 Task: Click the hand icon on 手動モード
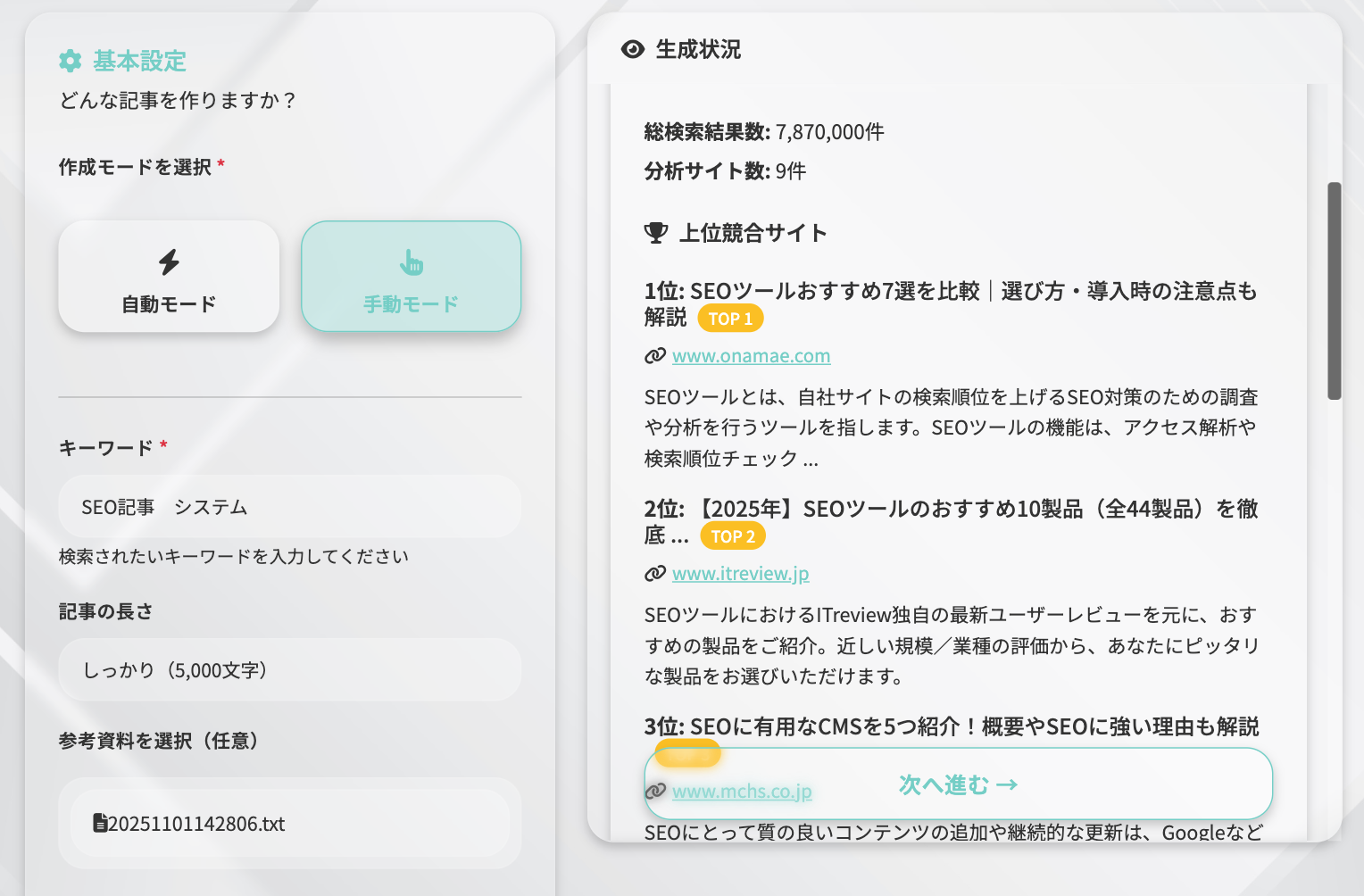coord(412,261)
